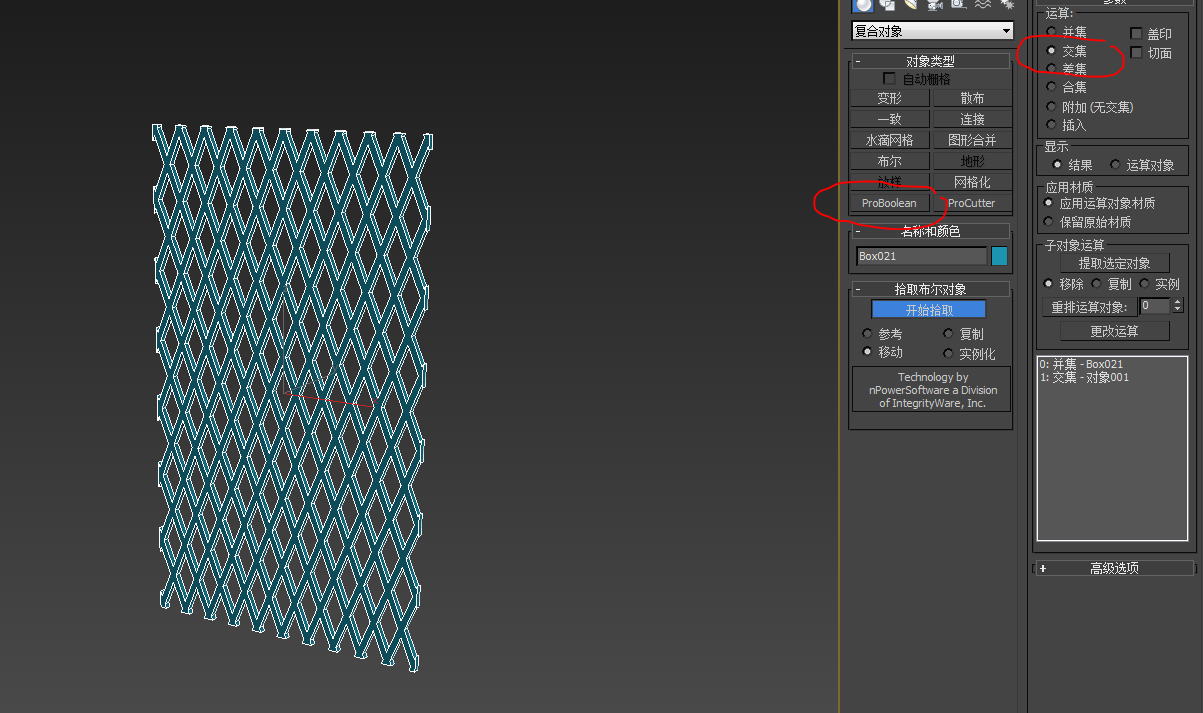Click the 重排运算对象 button

(x=1089, y=307)
